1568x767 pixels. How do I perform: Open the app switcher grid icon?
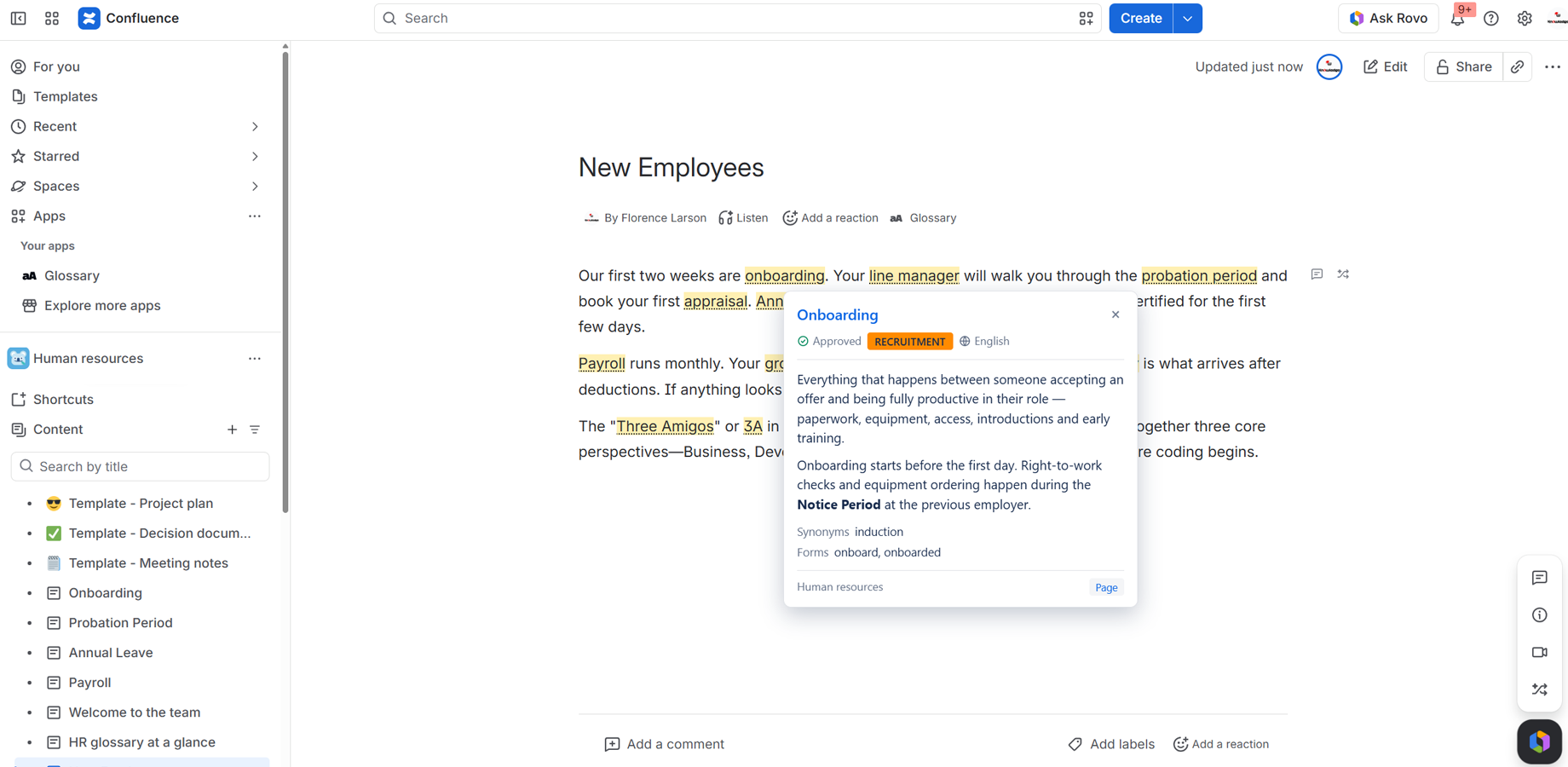tap(52, 18)
